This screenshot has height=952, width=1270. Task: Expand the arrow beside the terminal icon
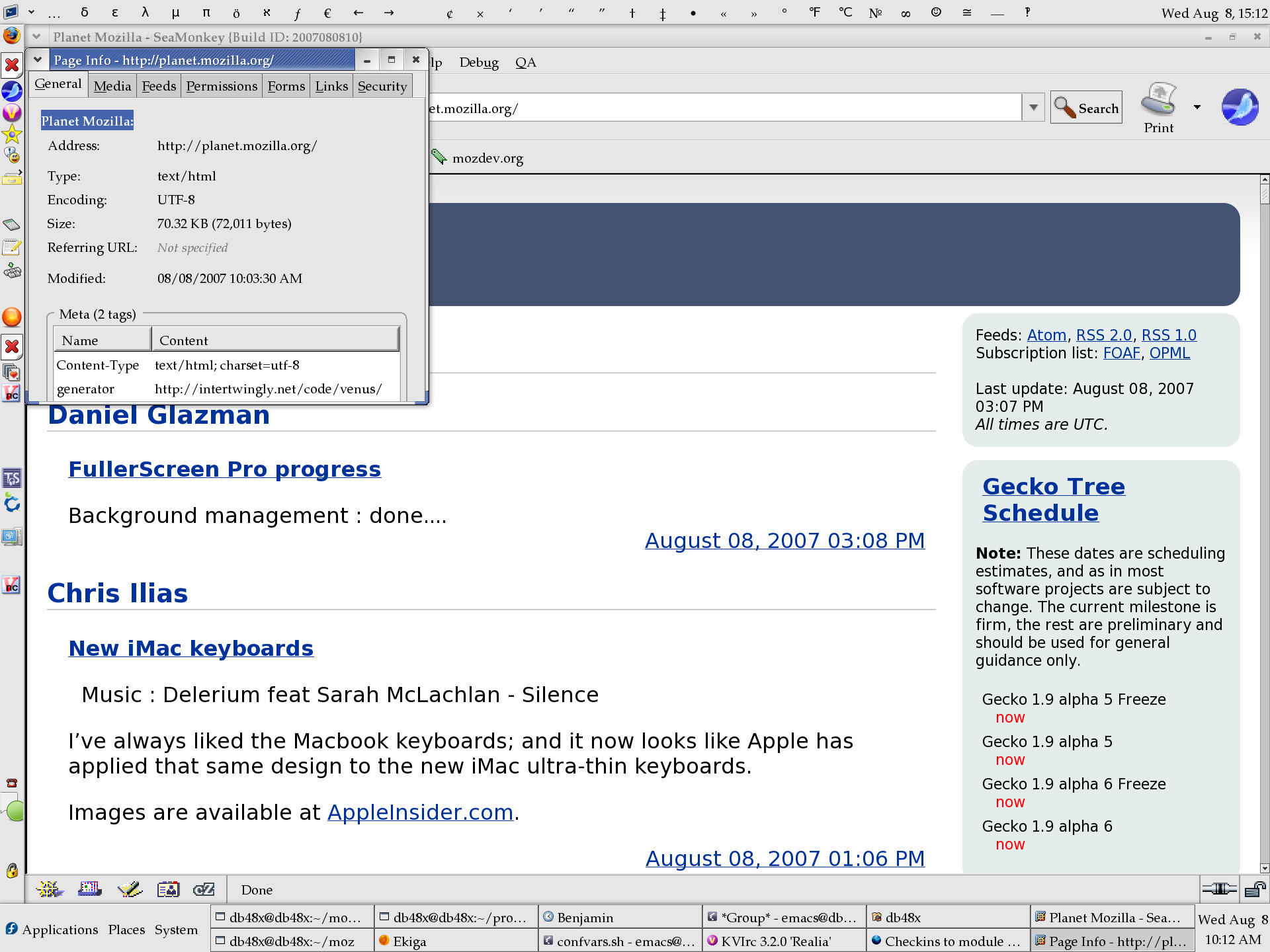[31, 12]
